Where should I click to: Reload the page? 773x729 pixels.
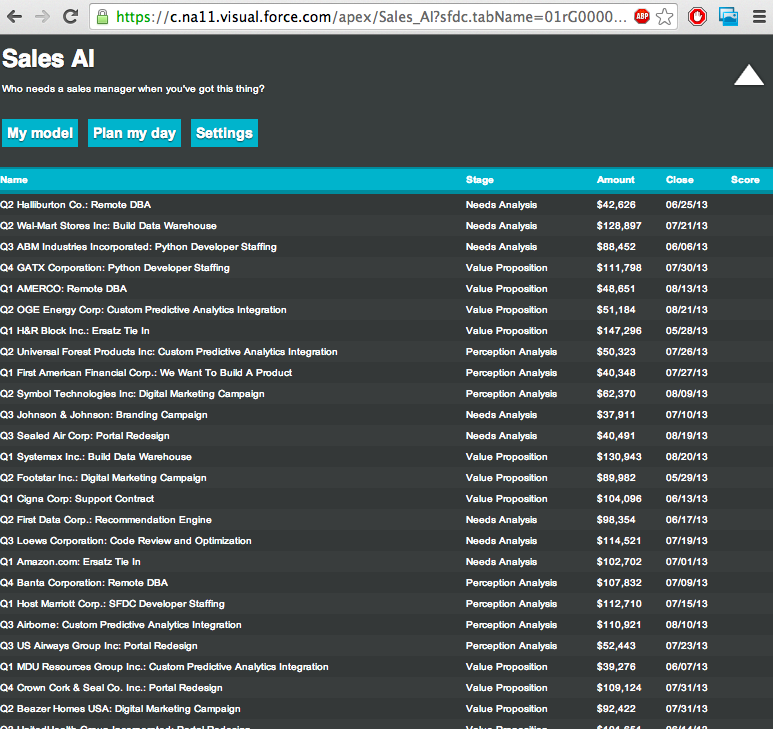click(70, 17)
